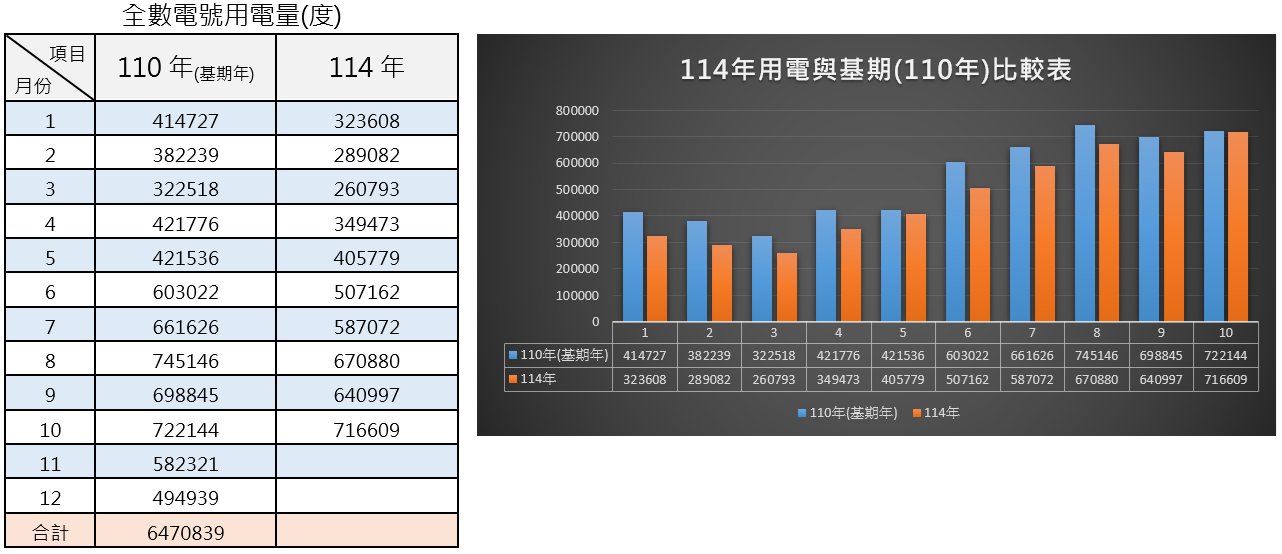Click 405779 in the left table
The image size is (1282, 554).
point(367,258)
